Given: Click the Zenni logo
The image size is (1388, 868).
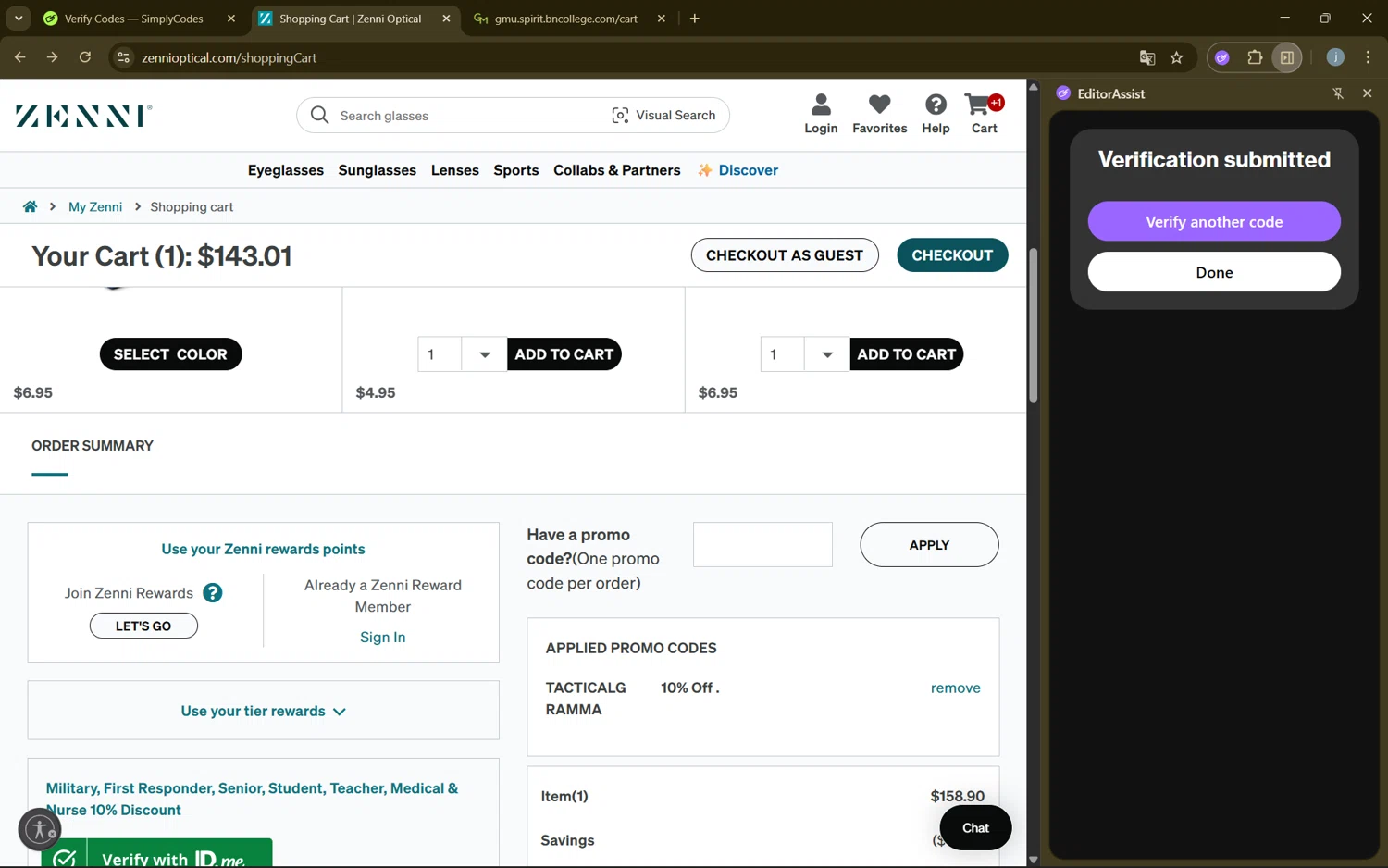Looking at the screenshot, I should (x=84, y=116).
